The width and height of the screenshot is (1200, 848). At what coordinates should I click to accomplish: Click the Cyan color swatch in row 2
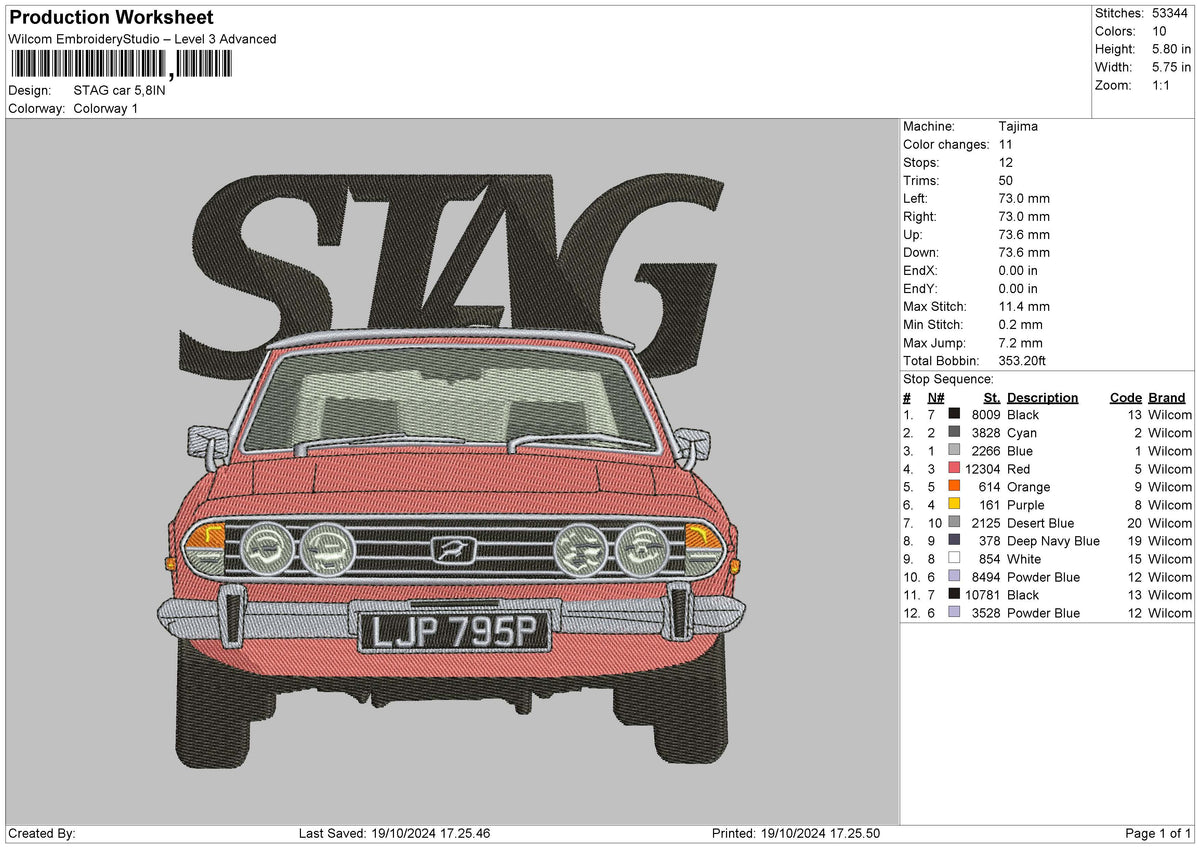point(954,433)
